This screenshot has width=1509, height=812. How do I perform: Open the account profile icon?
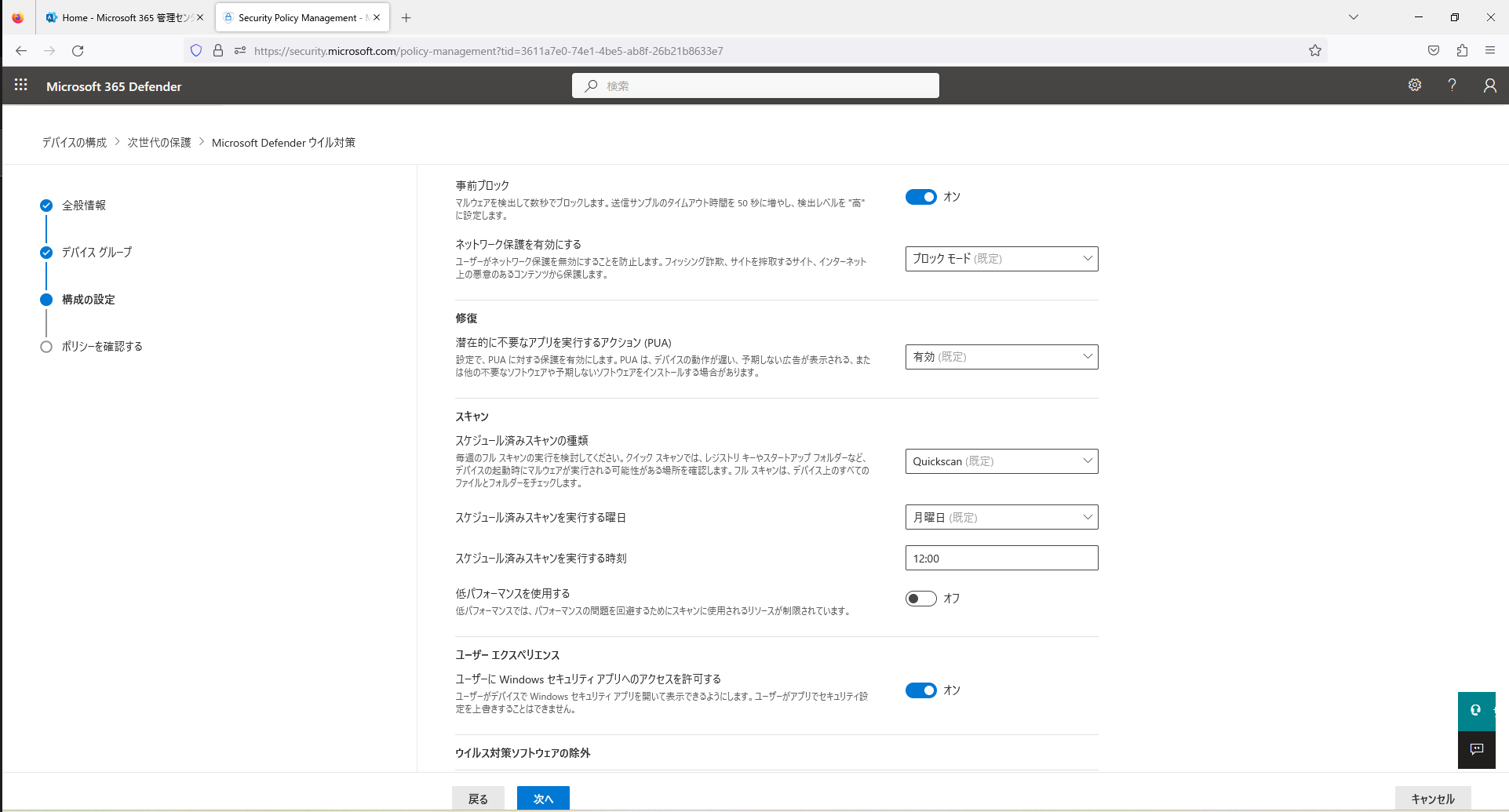pos(1489,85)
